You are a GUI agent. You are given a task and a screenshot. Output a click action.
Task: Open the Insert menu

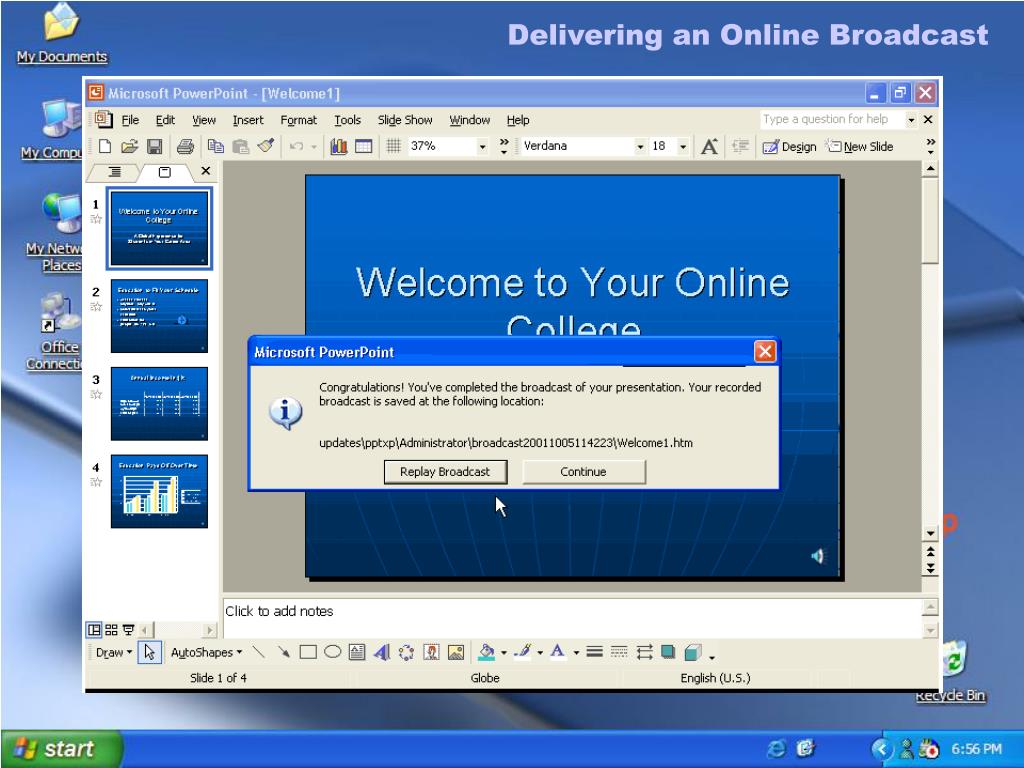(248, 120)
